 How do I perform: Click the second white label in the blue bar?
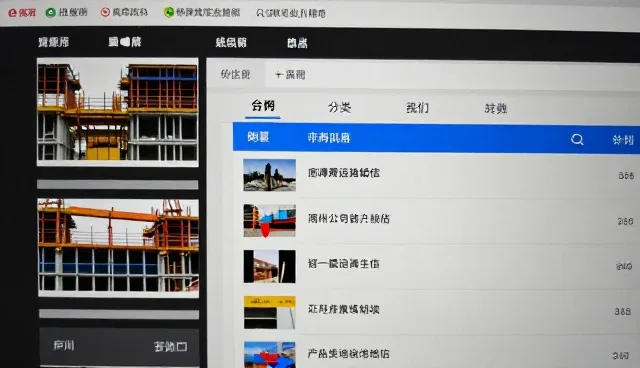pyautogui.click(x=329, y=138)
